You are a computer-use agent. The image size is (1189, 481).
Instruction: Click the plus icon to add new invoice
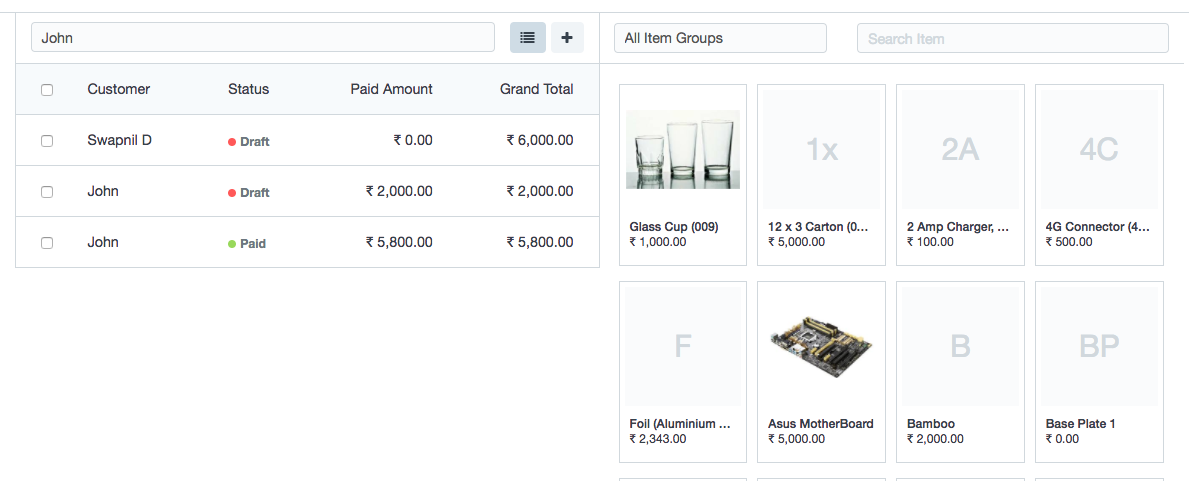pos(567,38)
